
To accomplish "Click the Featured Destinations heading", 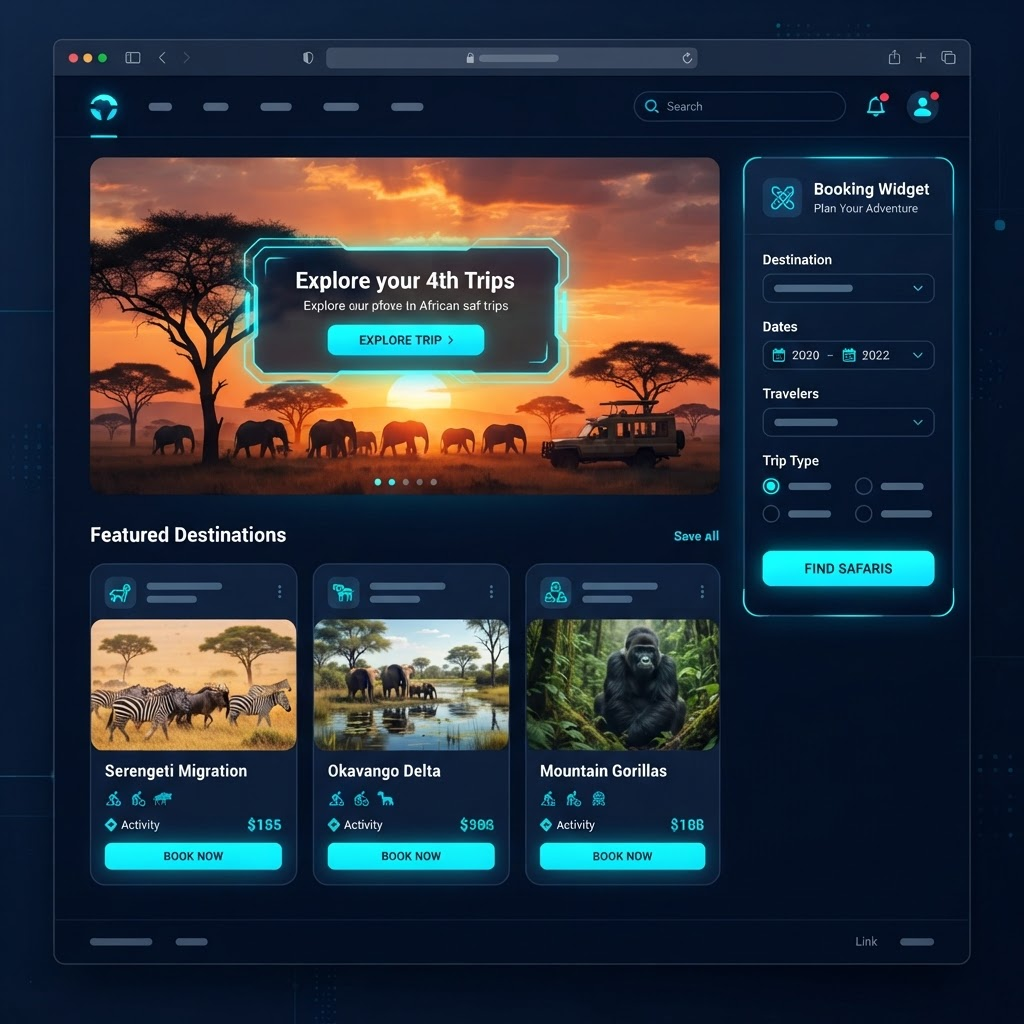I will pos(188,534).
